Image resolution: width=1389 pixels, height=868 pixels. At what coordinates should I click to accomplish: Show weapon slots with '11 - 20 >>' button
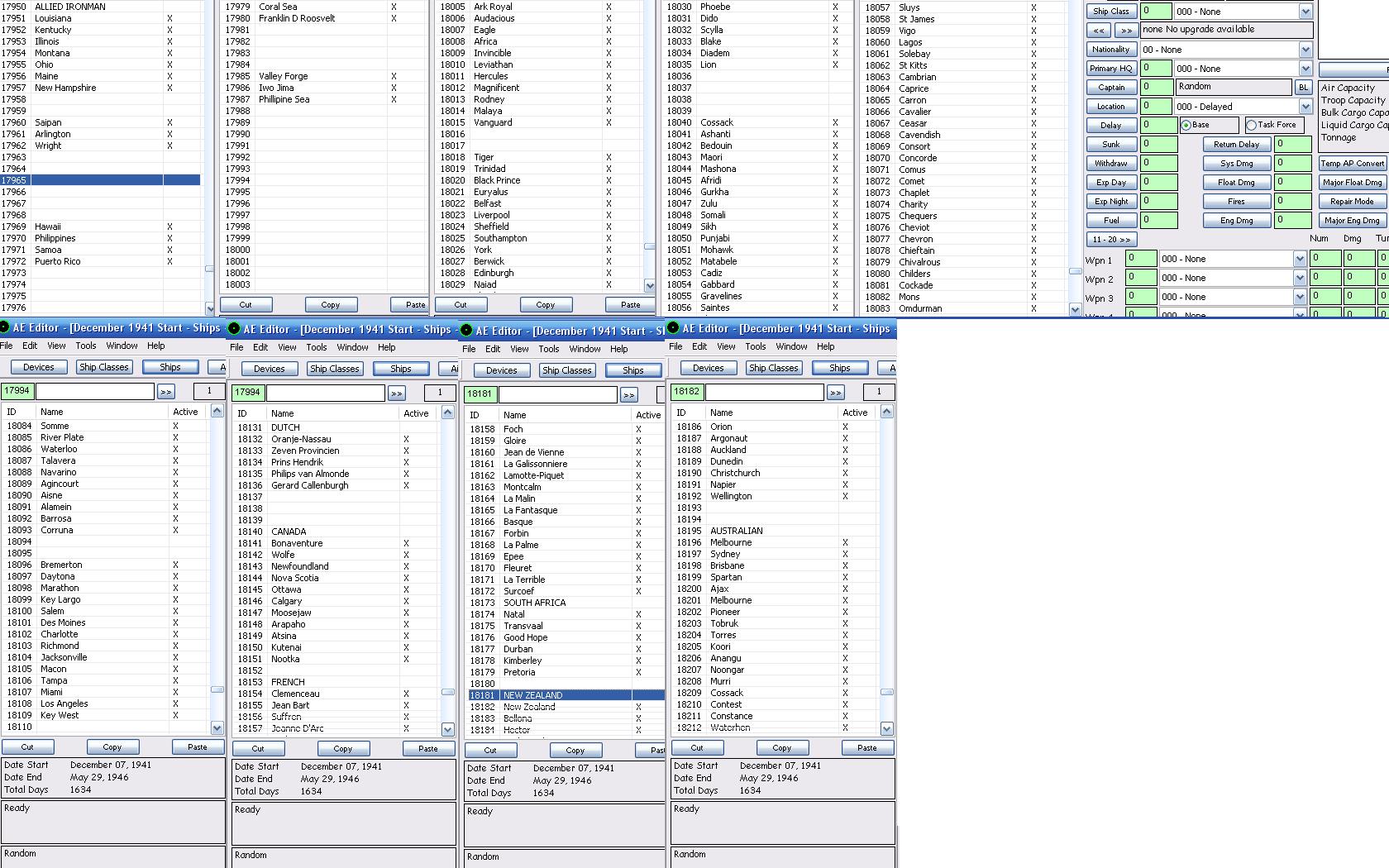pyautogui.click(x=1111, y=240)
